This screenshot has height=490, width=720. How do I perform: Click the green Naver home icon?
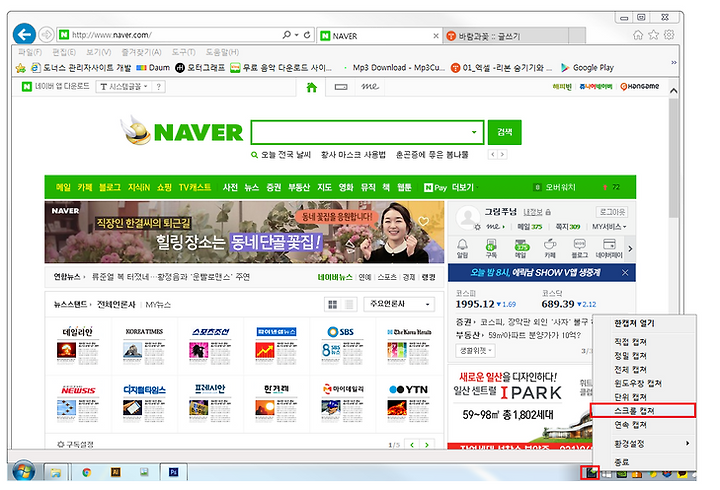(312, 87)
